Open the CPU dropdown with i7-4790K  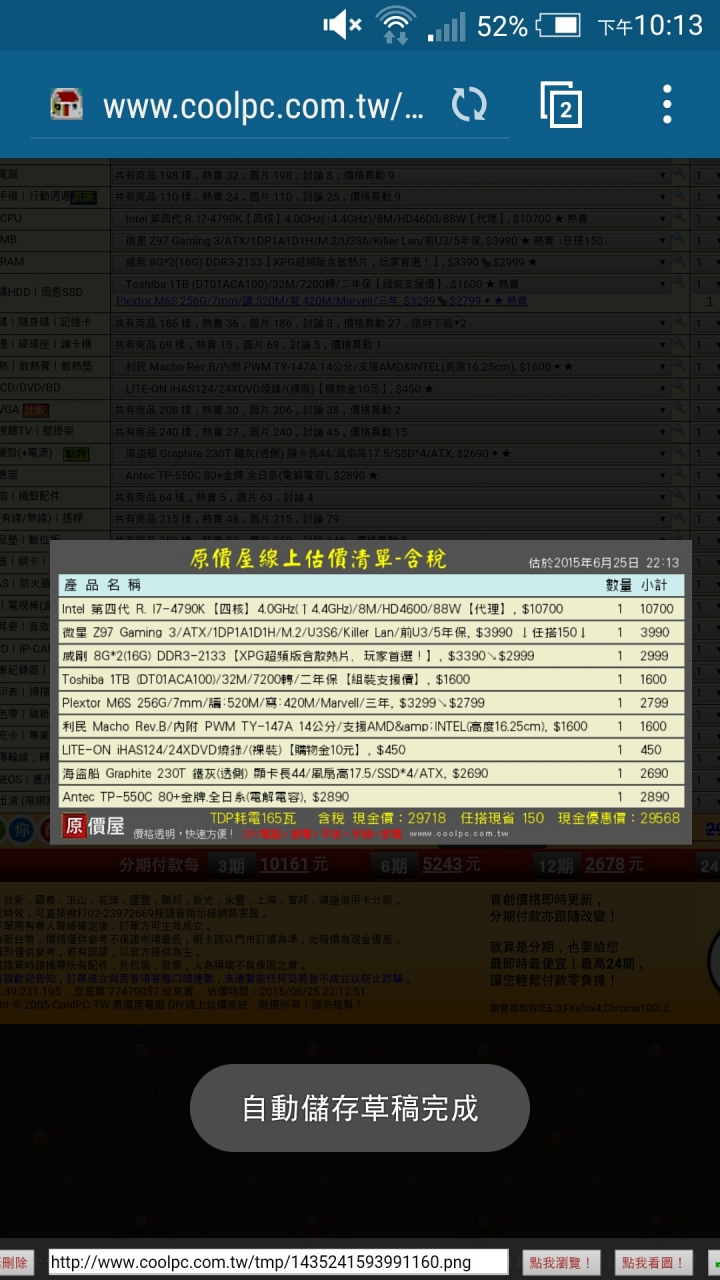[x=391, y=218]
